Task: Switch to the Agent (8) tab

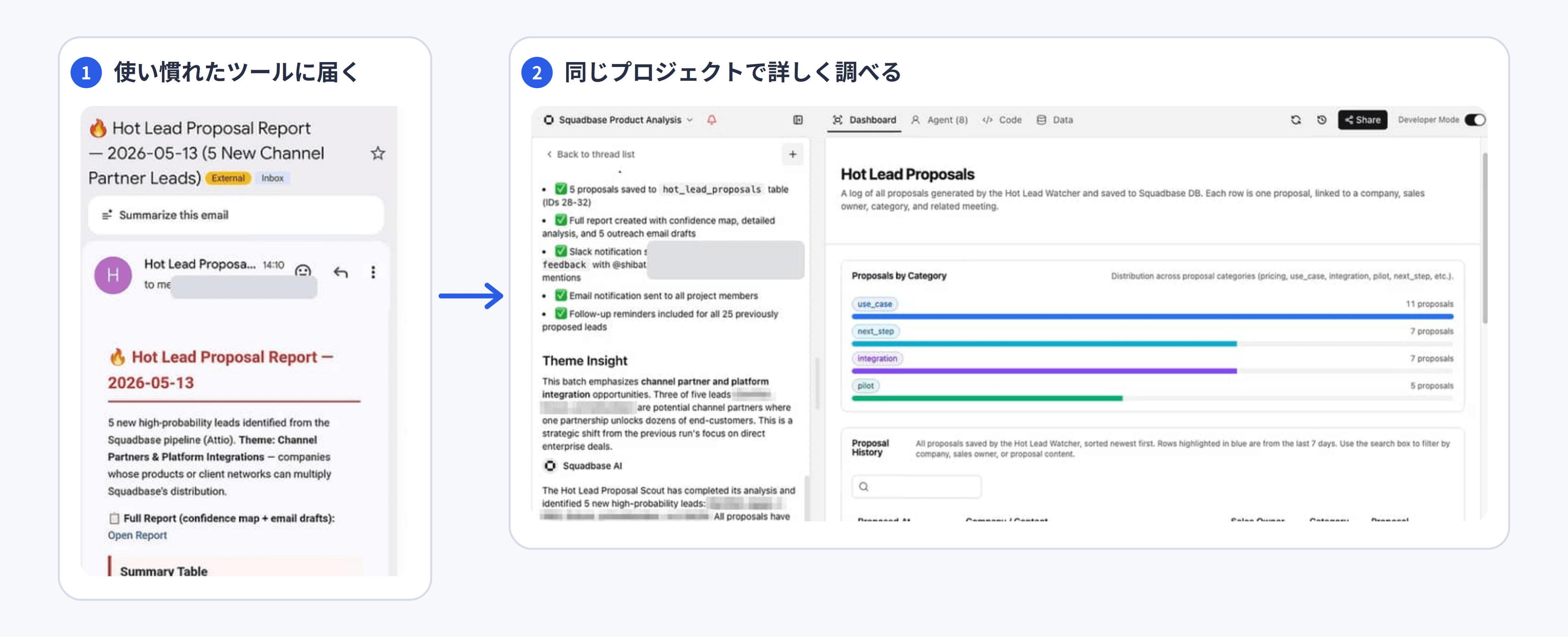Action: coord(939,120)
